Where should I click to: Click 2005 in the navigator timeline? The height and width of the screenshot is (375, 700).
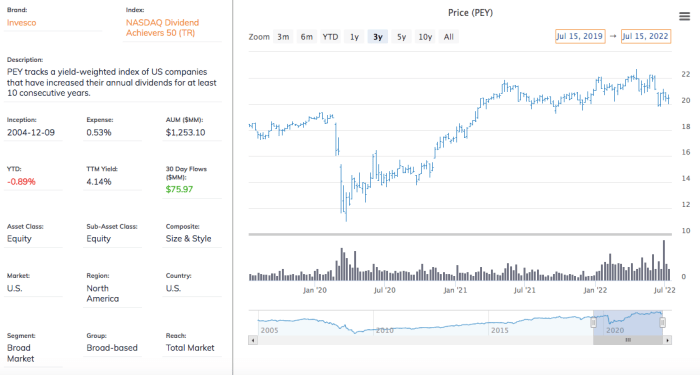(x=269, y=330)
